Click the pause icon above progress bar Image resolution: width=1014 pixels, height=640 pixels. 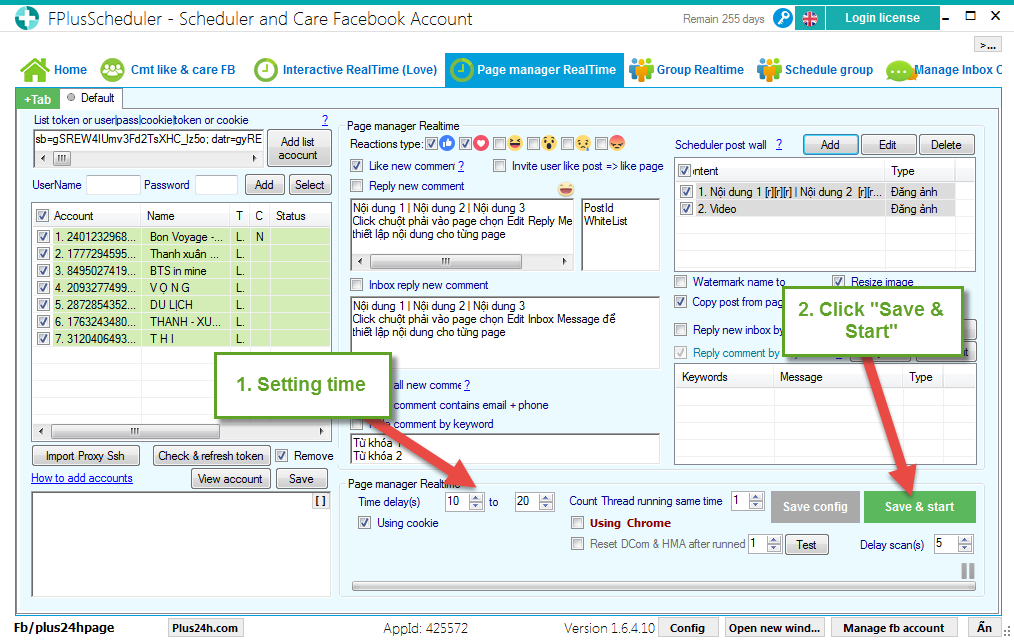[x=967, y=571]
